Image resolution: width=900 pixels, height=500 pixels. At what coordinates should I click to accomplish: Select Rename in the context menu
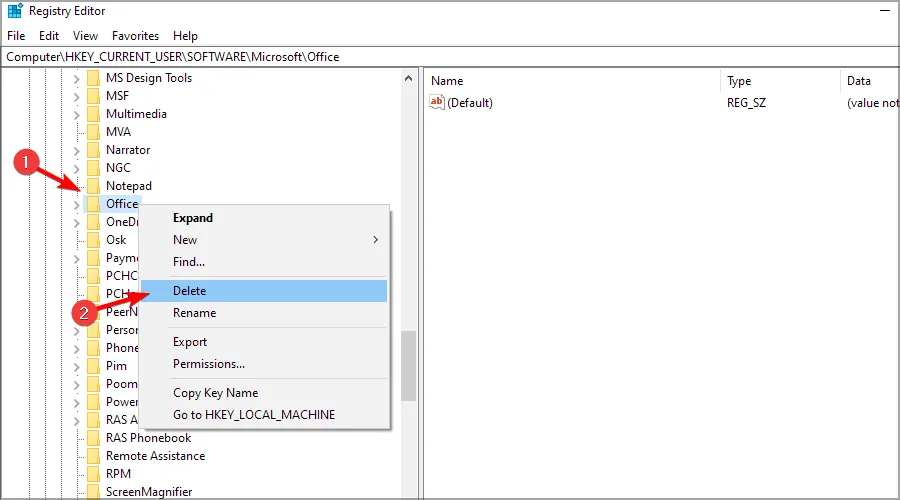[194, 313]
